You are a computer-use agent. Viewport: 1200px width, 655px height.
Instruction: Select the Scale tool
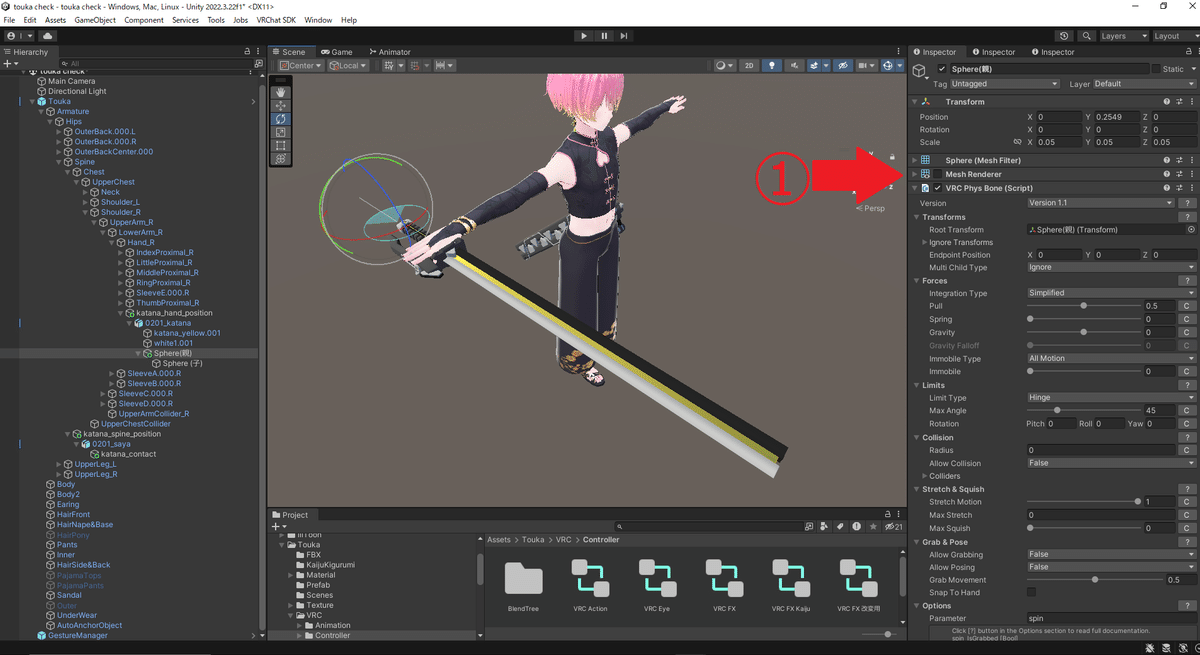click(x=281, y=131)
